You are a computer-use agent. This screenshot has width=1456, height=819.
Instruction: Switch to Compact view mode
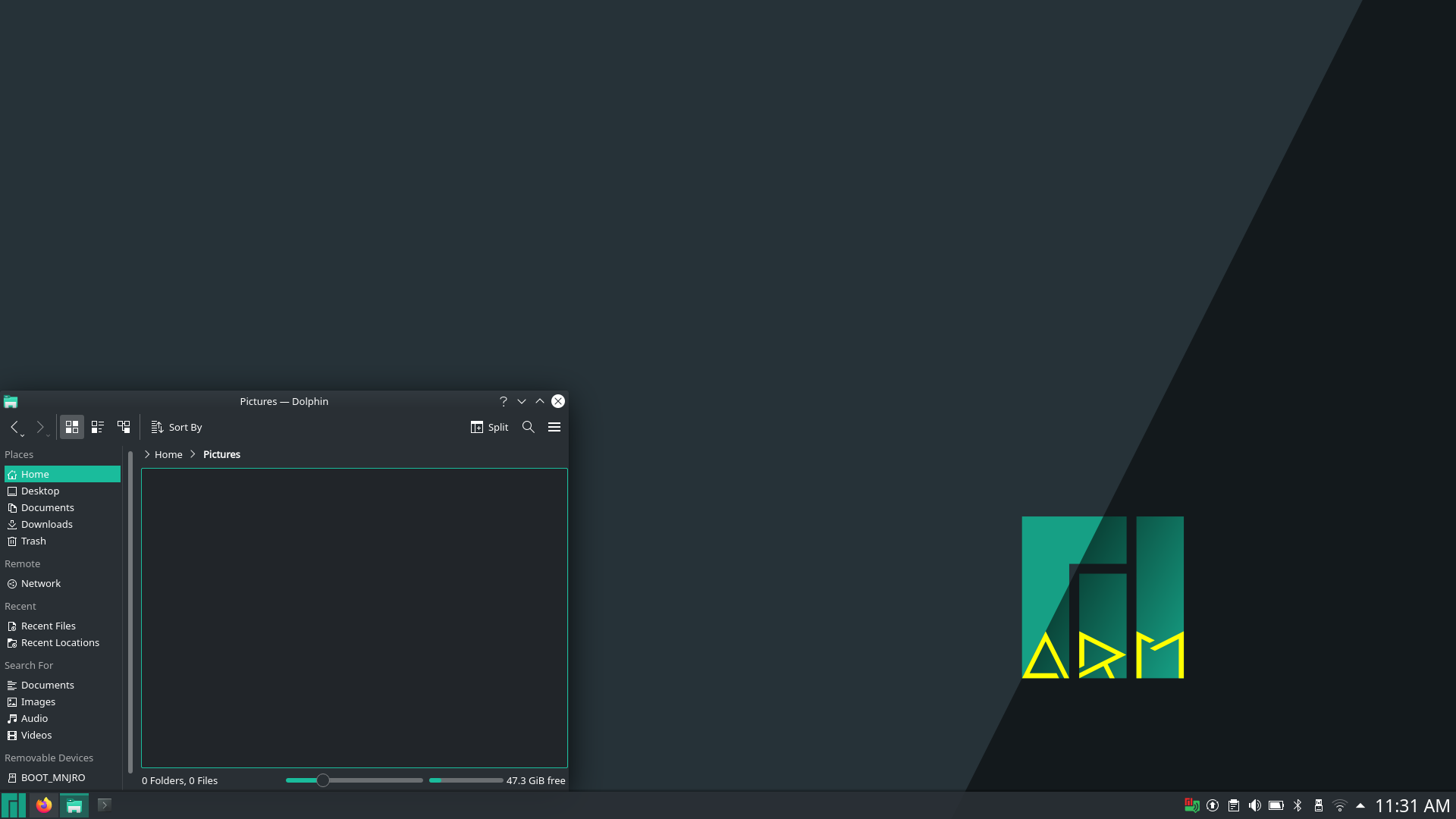[98, 427]
